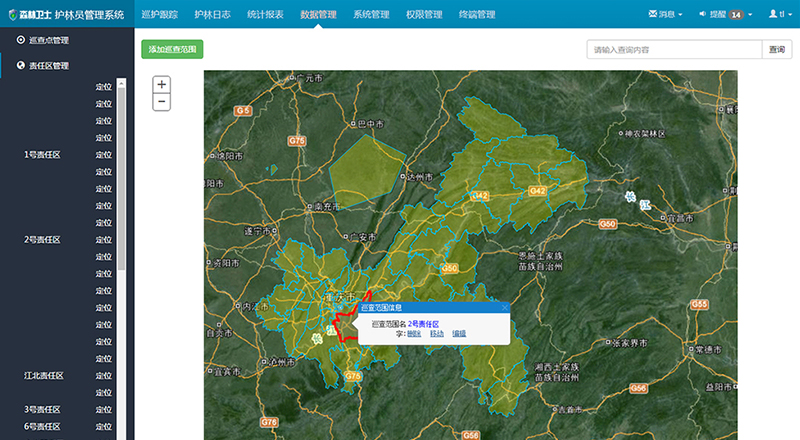Expand the 提醒 notifications dropdown

click(725, 15)
